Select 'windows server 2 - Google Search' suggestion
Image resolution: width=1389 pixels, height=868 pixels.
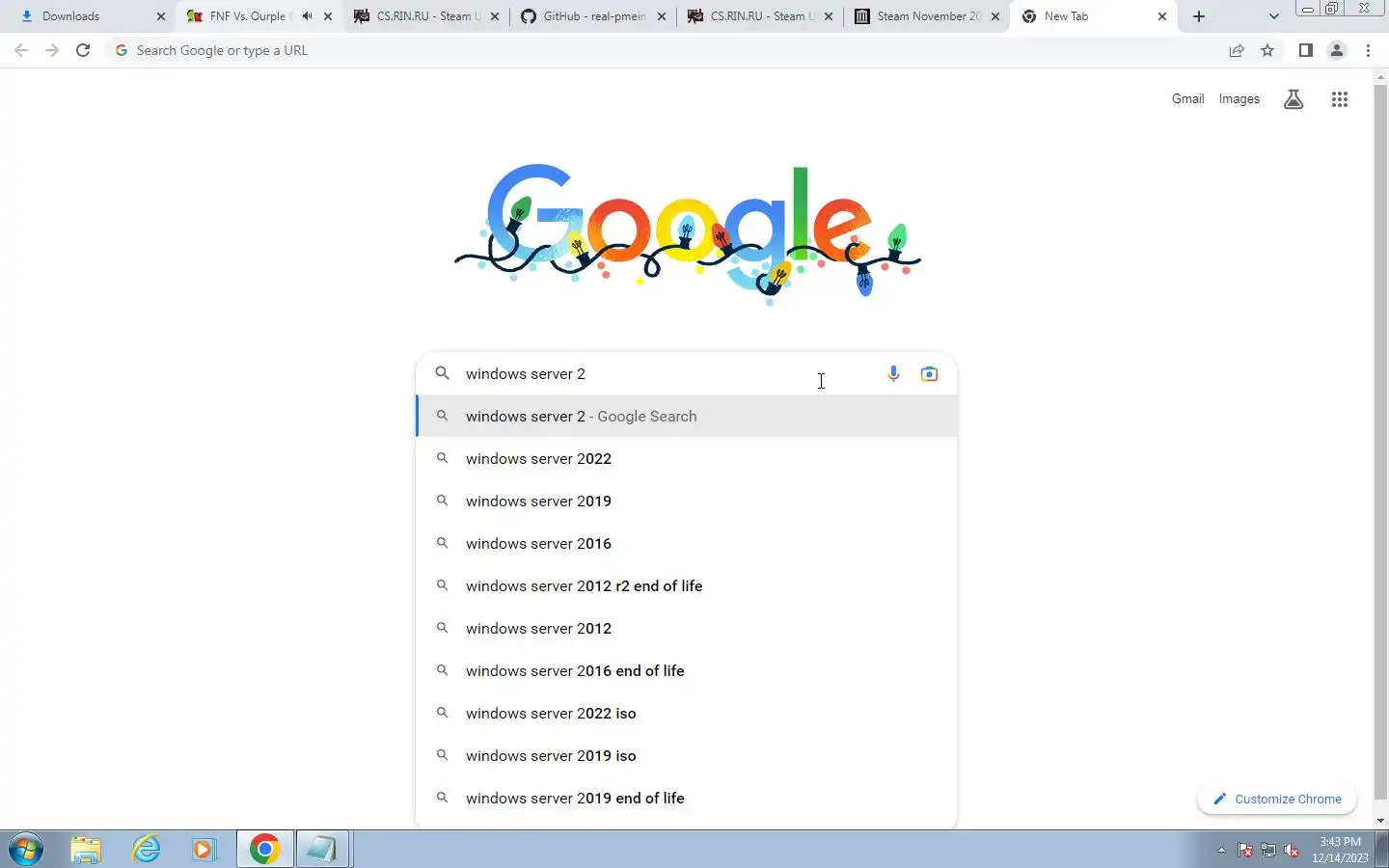687,417
